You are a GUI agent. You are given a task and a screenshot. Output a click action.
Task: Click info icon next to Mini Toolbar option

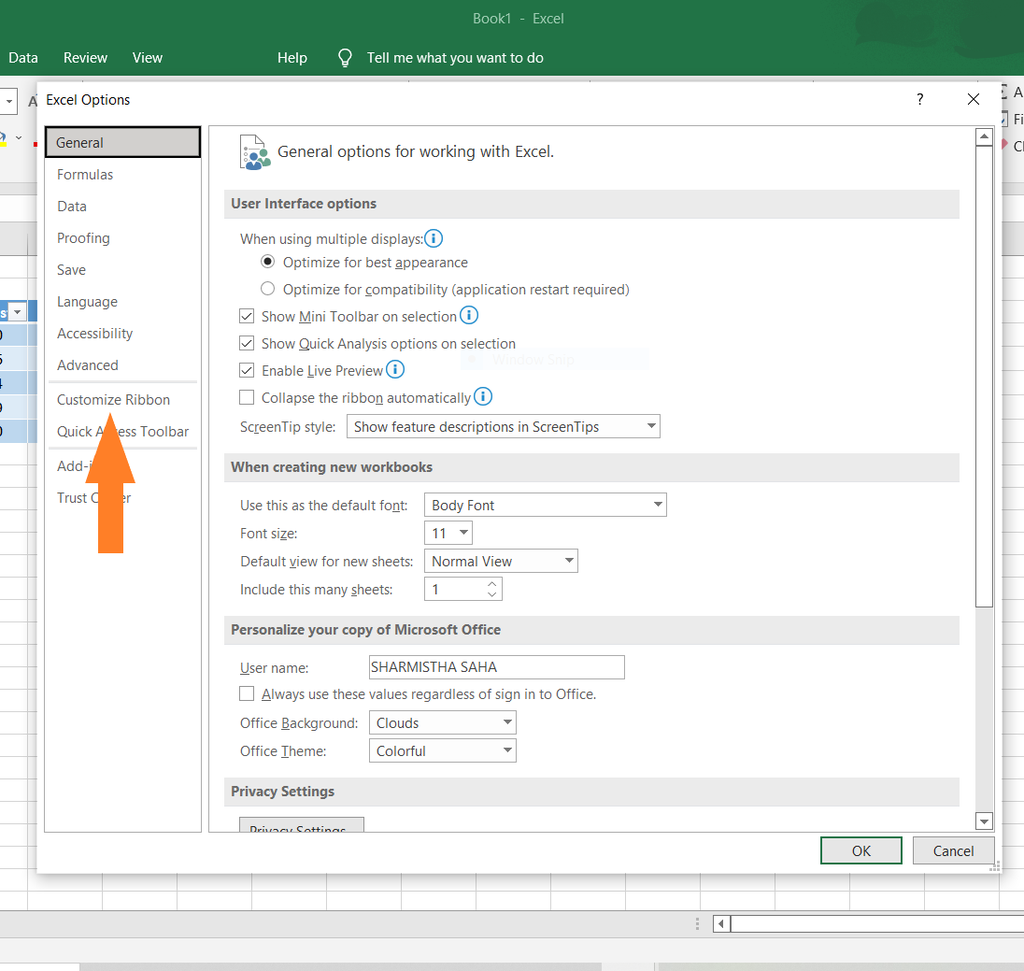(468, 316)
